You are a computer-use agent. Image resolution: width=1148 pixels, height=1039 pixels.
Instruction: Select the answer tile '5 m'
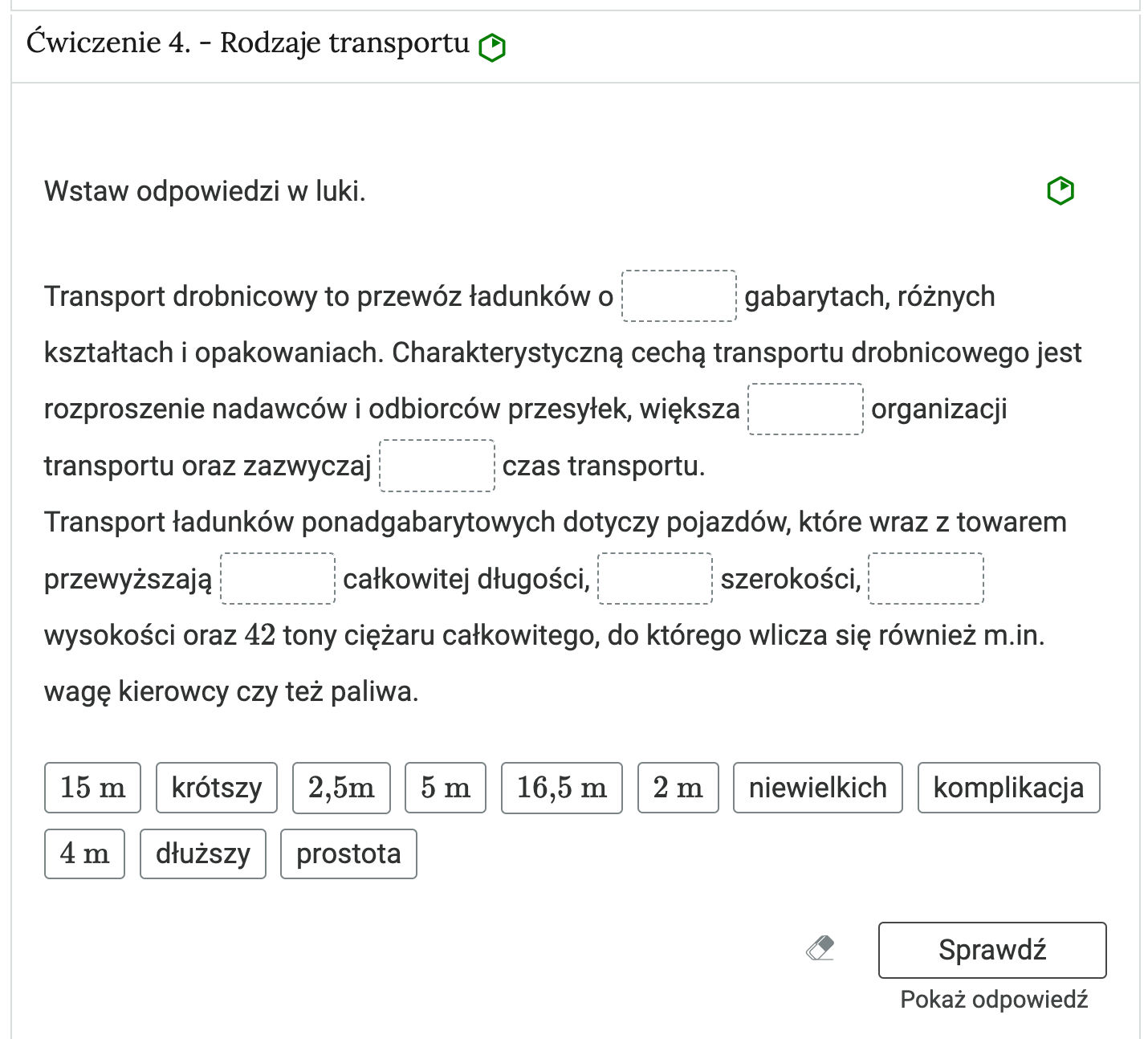coord(445,788)
